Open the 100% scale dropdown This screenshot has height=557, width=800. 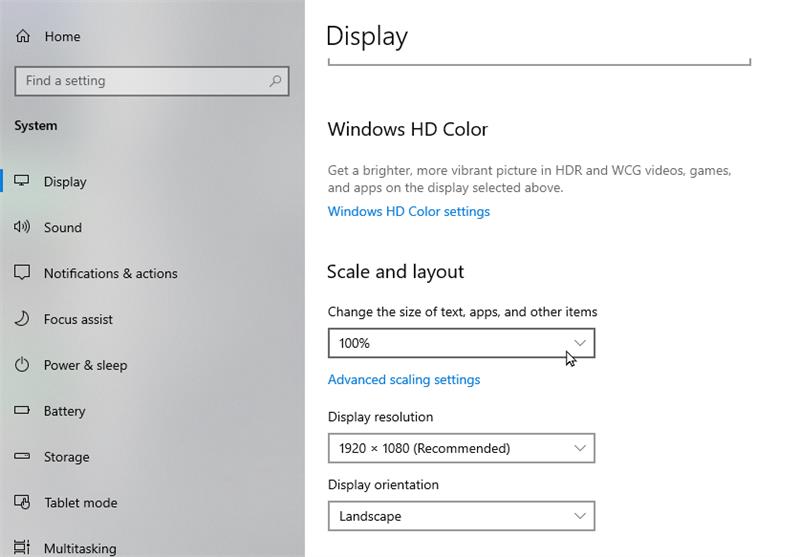click(461, 343)
